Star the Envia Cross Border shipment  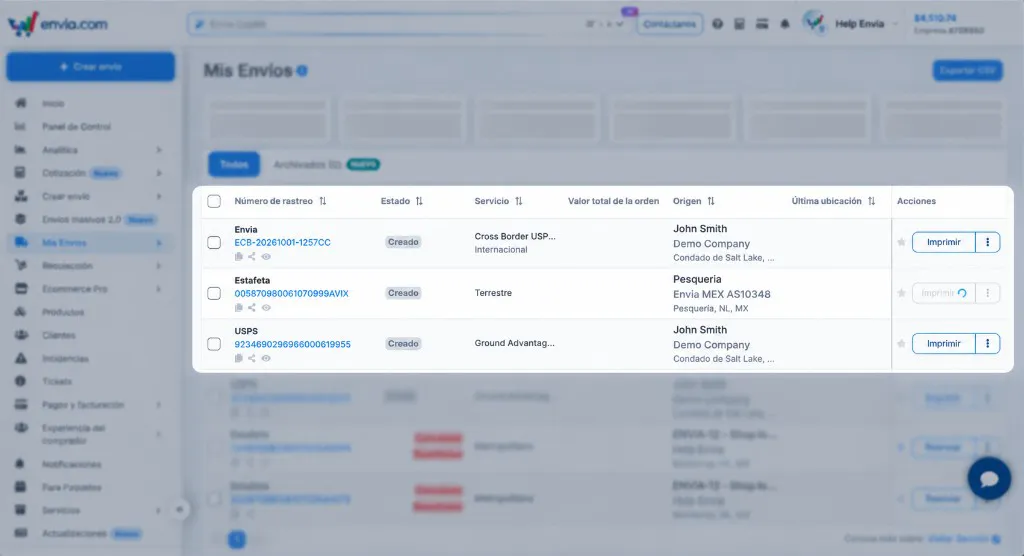coord(901,242)
